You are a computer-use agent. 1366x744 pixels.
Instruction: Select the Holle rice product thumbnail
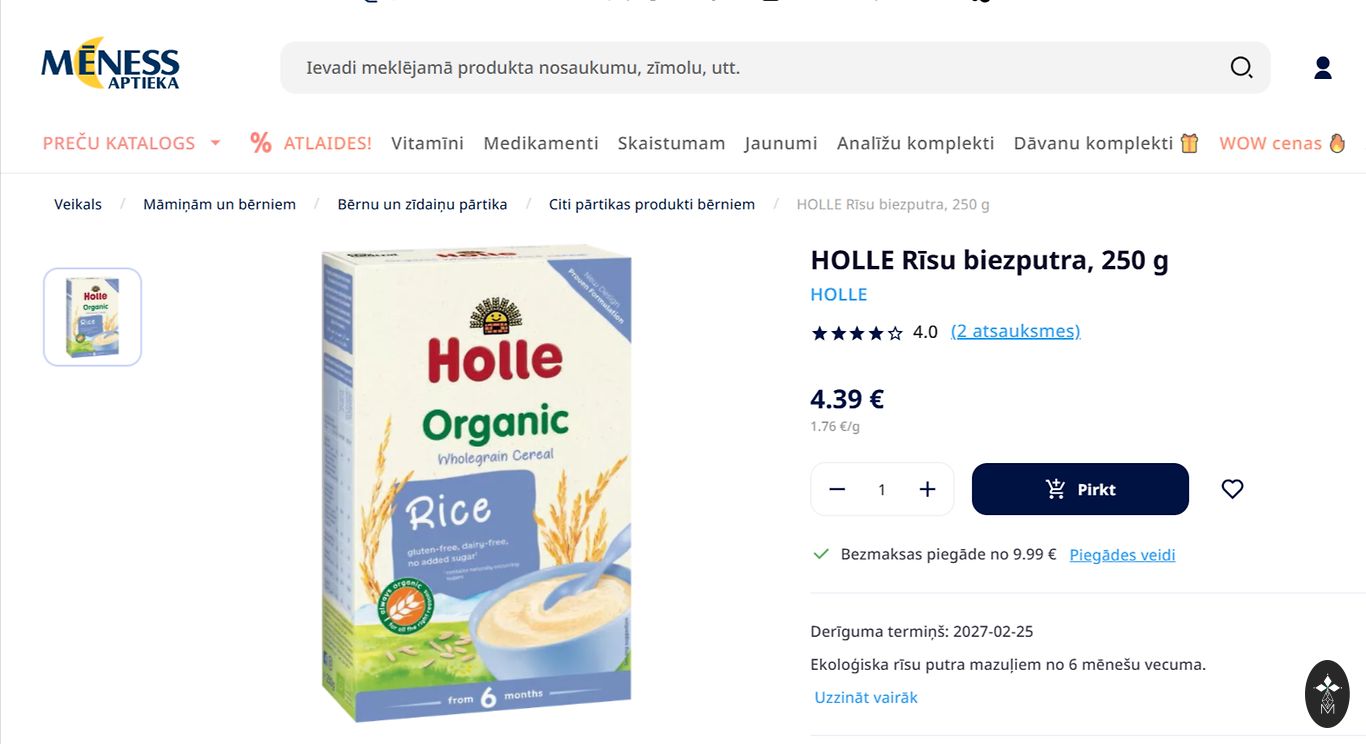point(92,317)
